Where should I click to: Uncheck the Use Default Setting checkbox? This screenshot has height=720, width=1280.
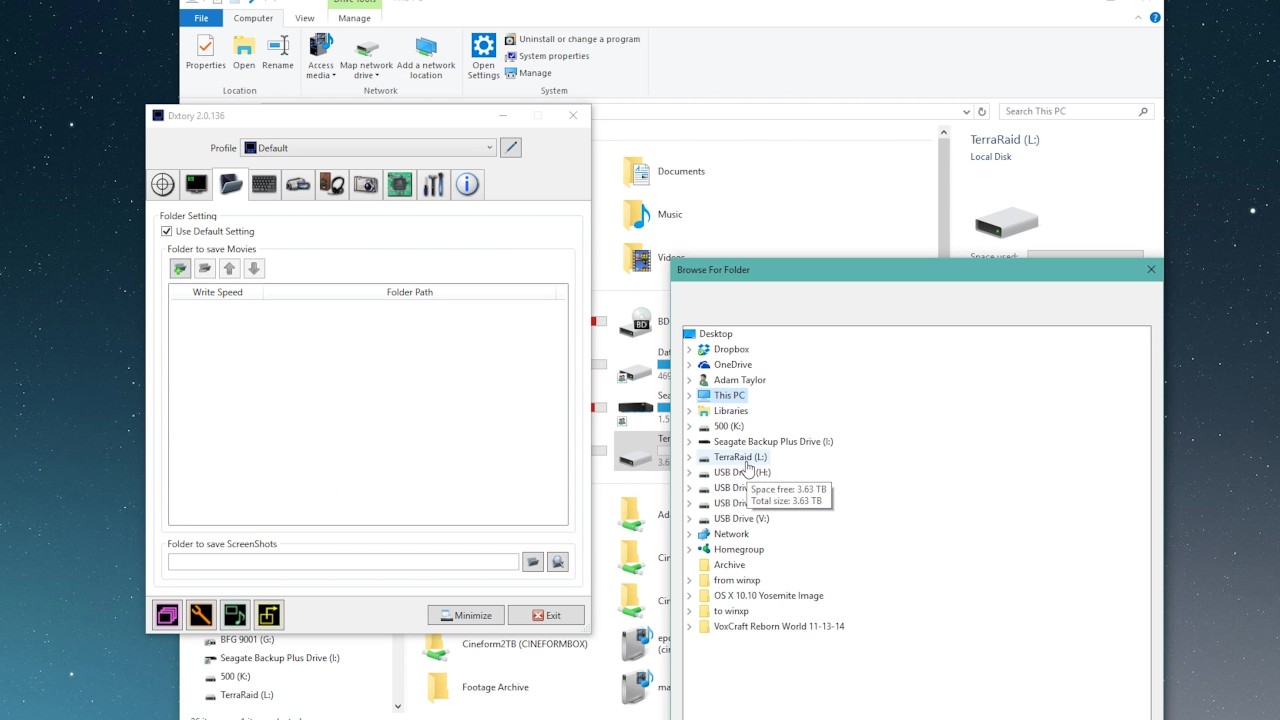click(167, 231)
